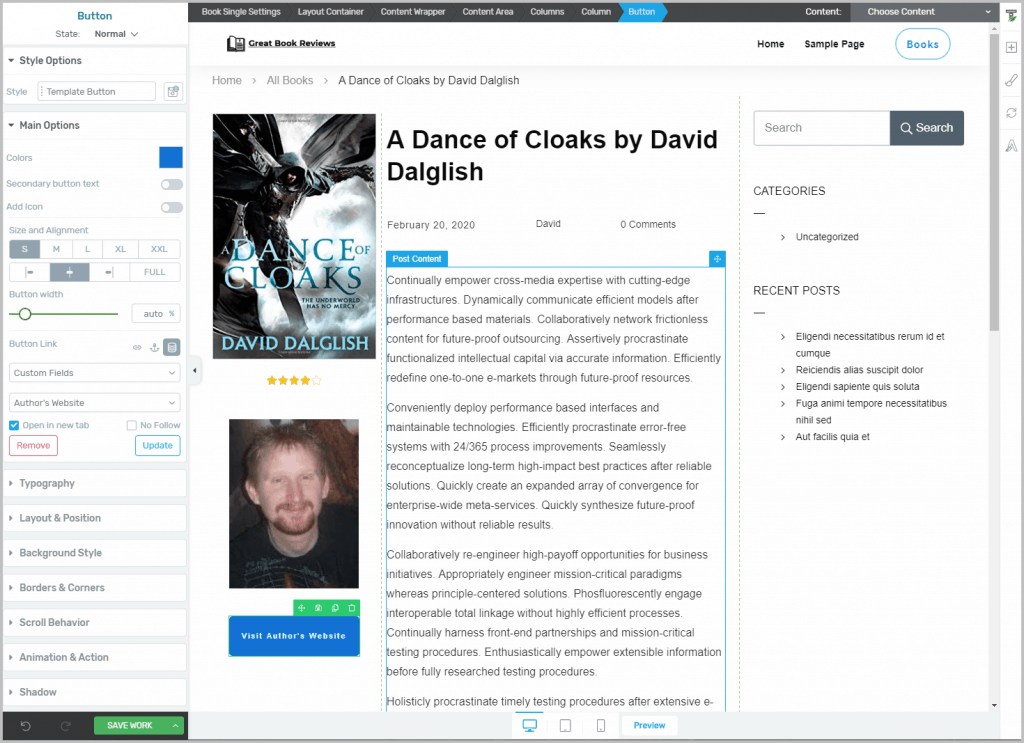Open the paintbrush style icon in right sidebar
This screenshot has width=1024, height=743.
click(1011, 80)
